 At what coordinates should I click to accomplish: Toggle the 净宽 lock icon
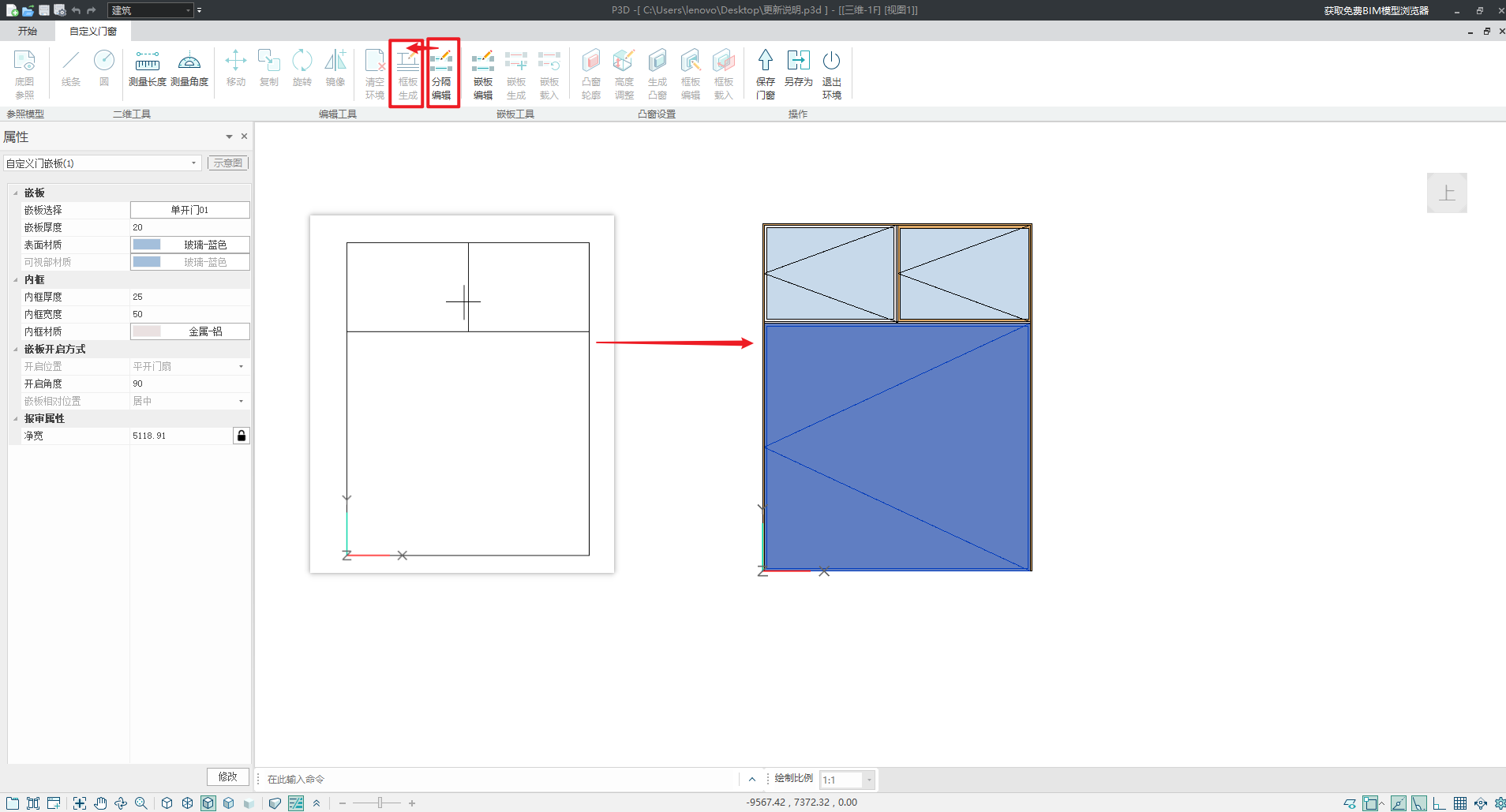coord(242,436)
